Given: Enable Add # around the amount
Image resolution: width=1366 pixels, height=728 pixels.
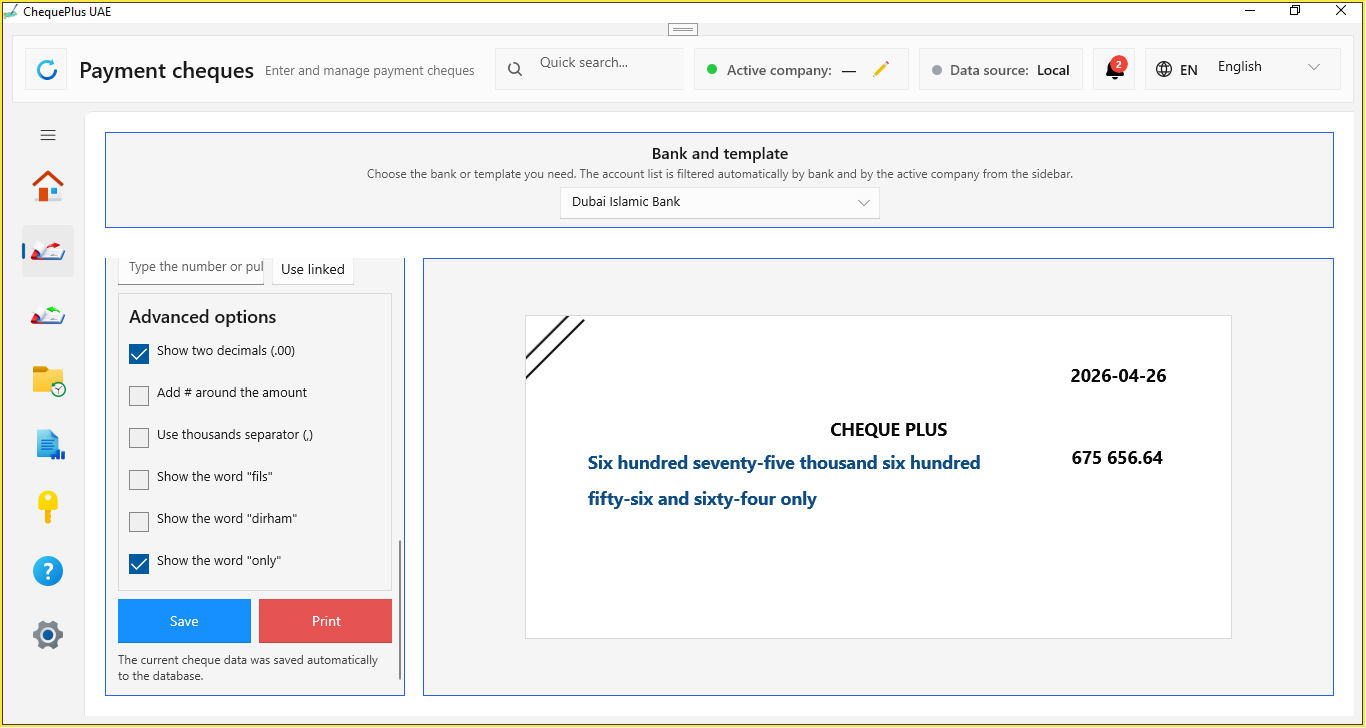Looking at the screenshot, I should (x=139, y=396).
